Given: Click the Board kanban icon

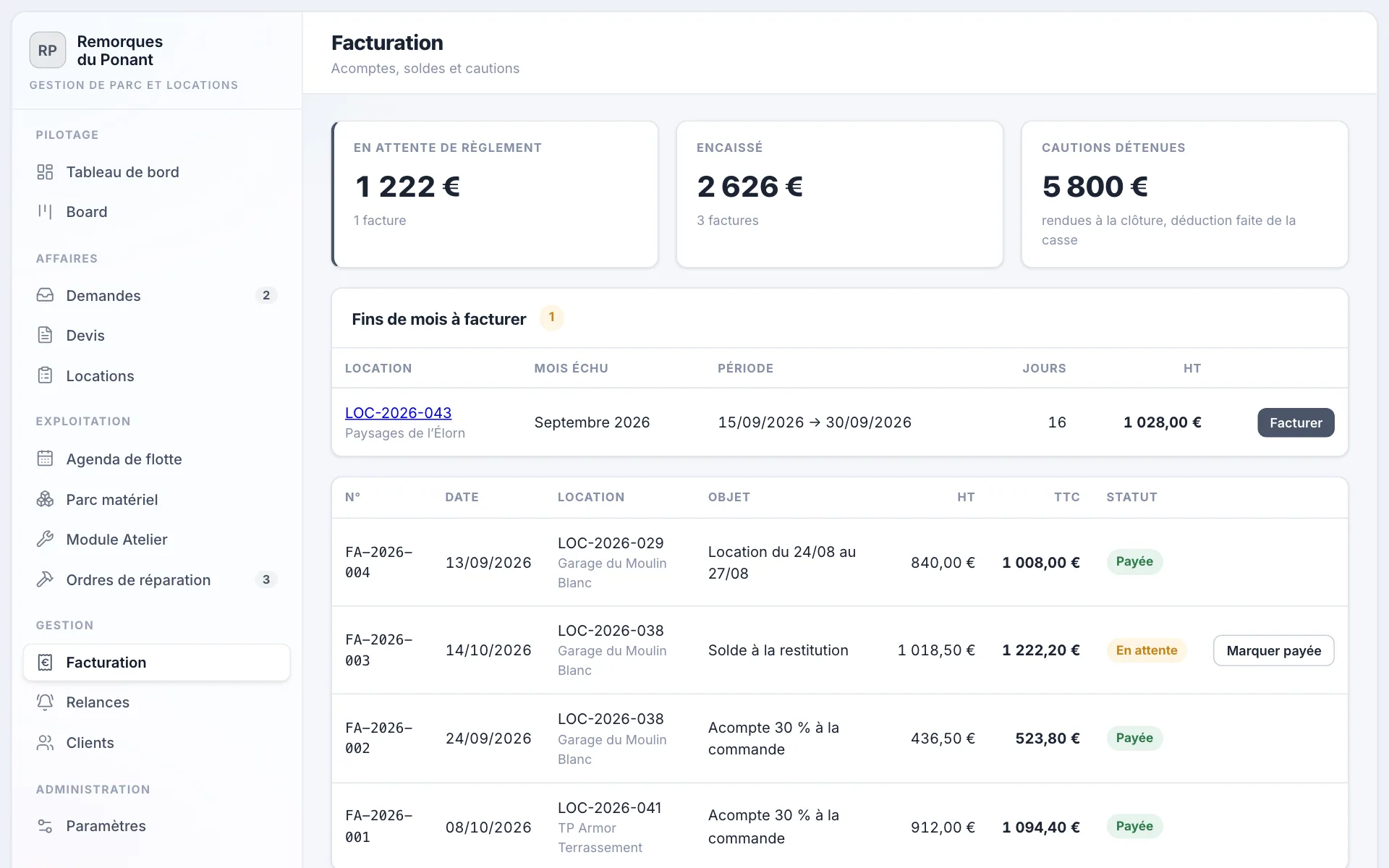Looking at the screenshot, I should tap(45, 212).
